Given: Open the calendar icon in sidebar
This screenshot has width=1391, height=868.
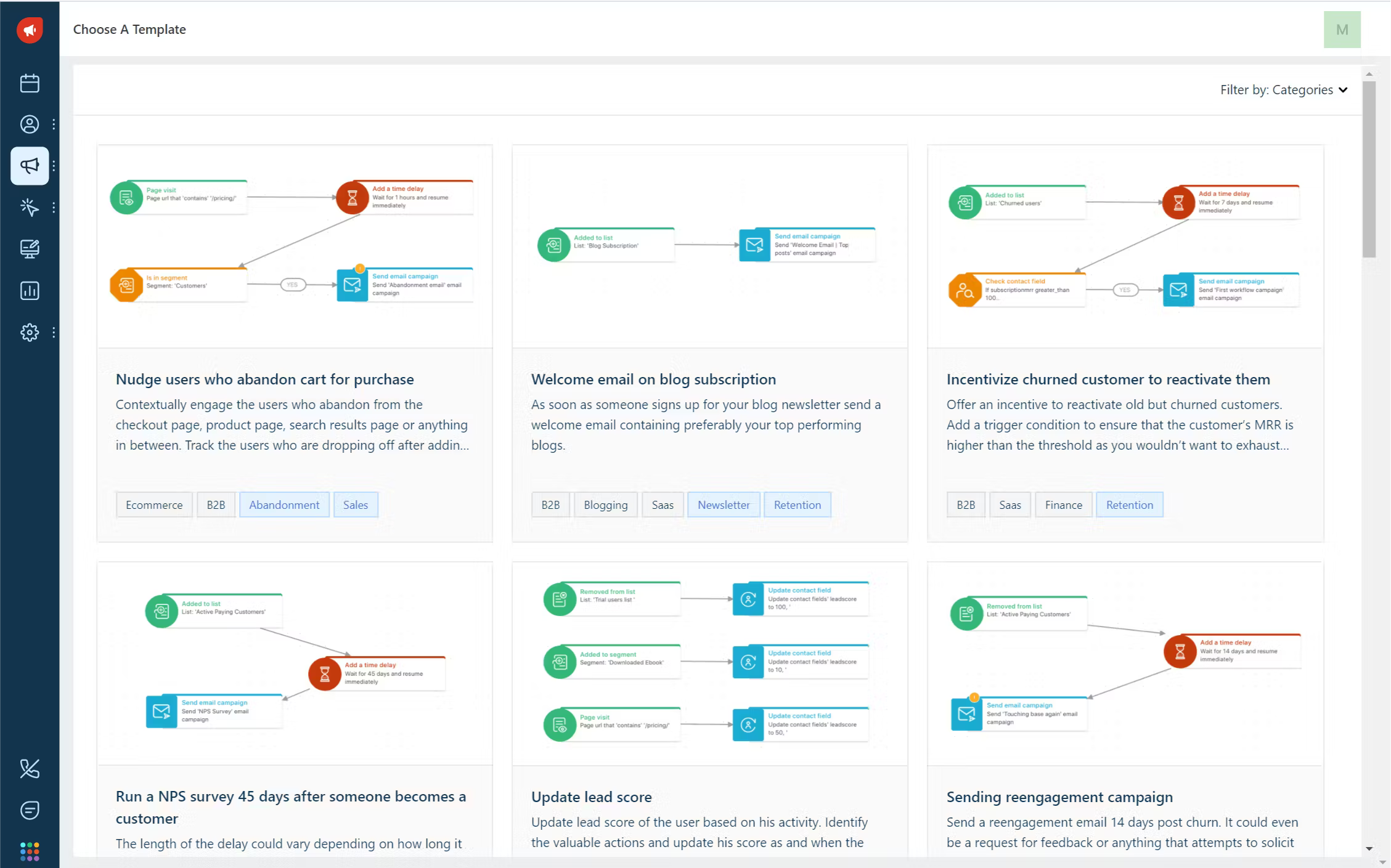Looking at the screenshot, I should tap(30, 83).
